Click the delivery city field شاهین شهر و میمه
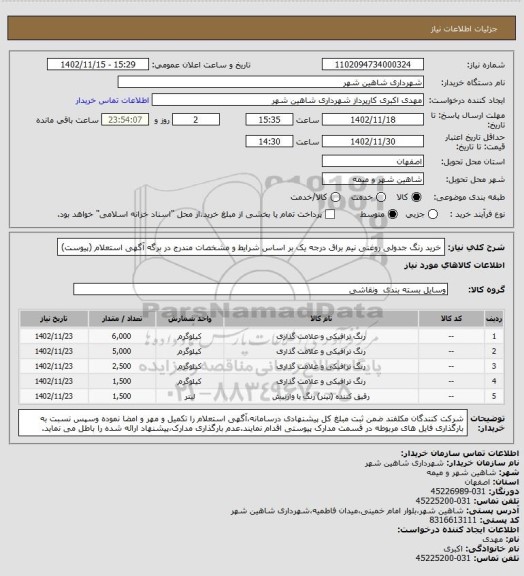The image size is (524, 576). (373, 179)
